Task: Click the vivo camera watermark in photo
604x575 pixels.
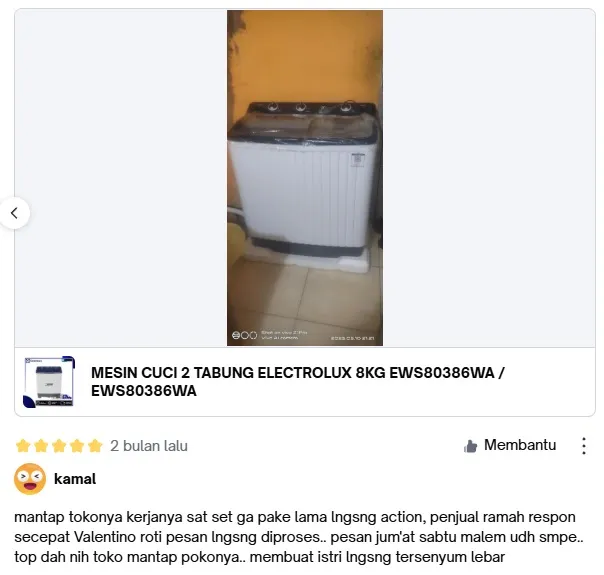Action: (270, 335)
